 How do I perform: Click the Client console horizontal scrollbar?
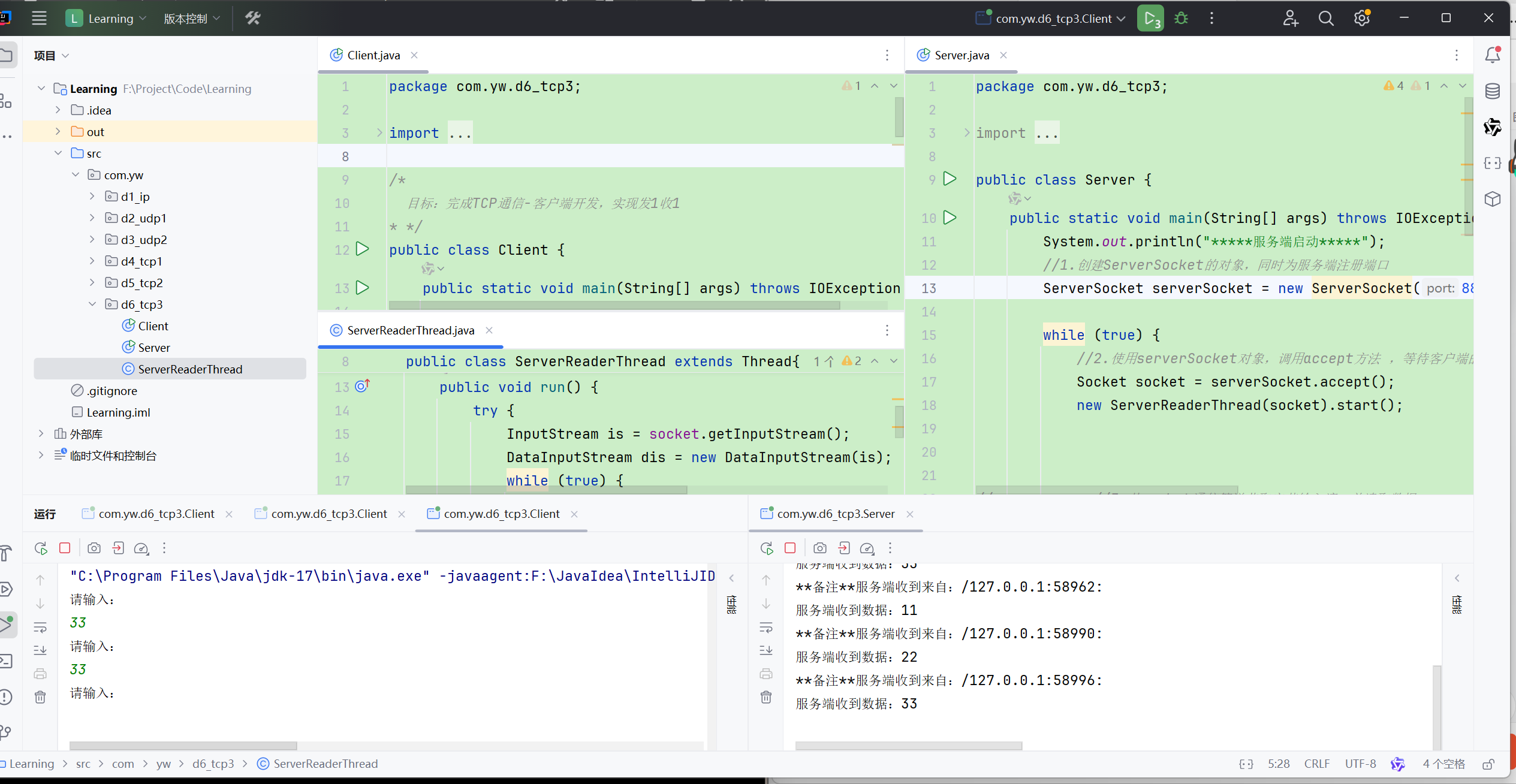pyautogui.click(x=183, y=746)
